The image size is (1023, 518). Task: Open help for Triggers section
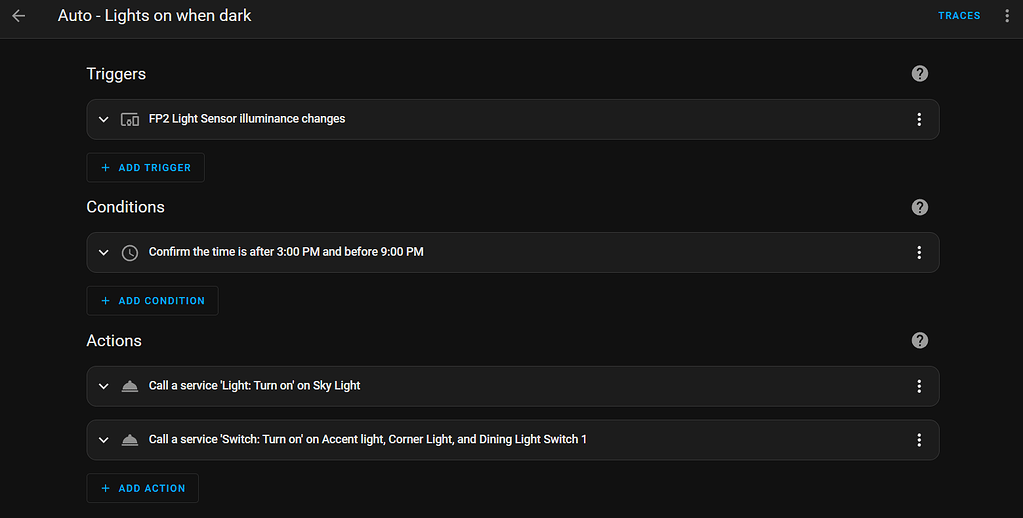point(920,74)
